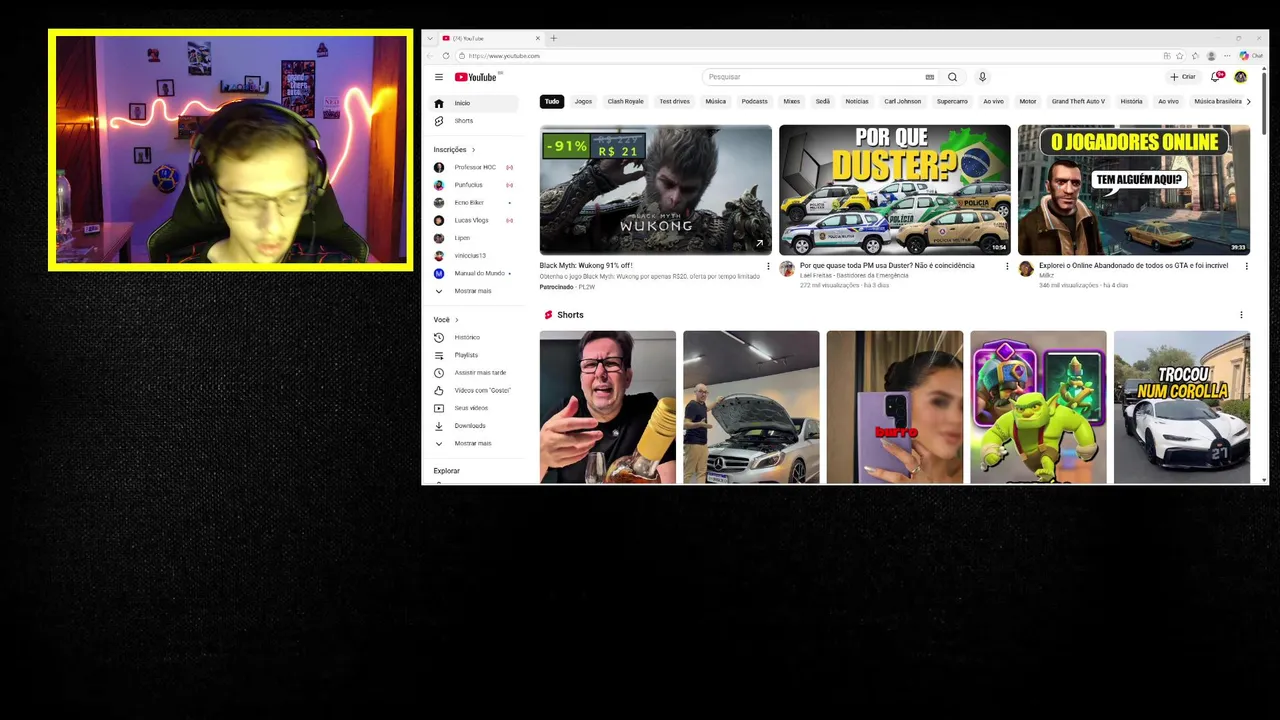Image resolution: width=1280 pixels, height=720 pixels.
Task: Open the browser tab search chevron
Action: coord(430,38)
